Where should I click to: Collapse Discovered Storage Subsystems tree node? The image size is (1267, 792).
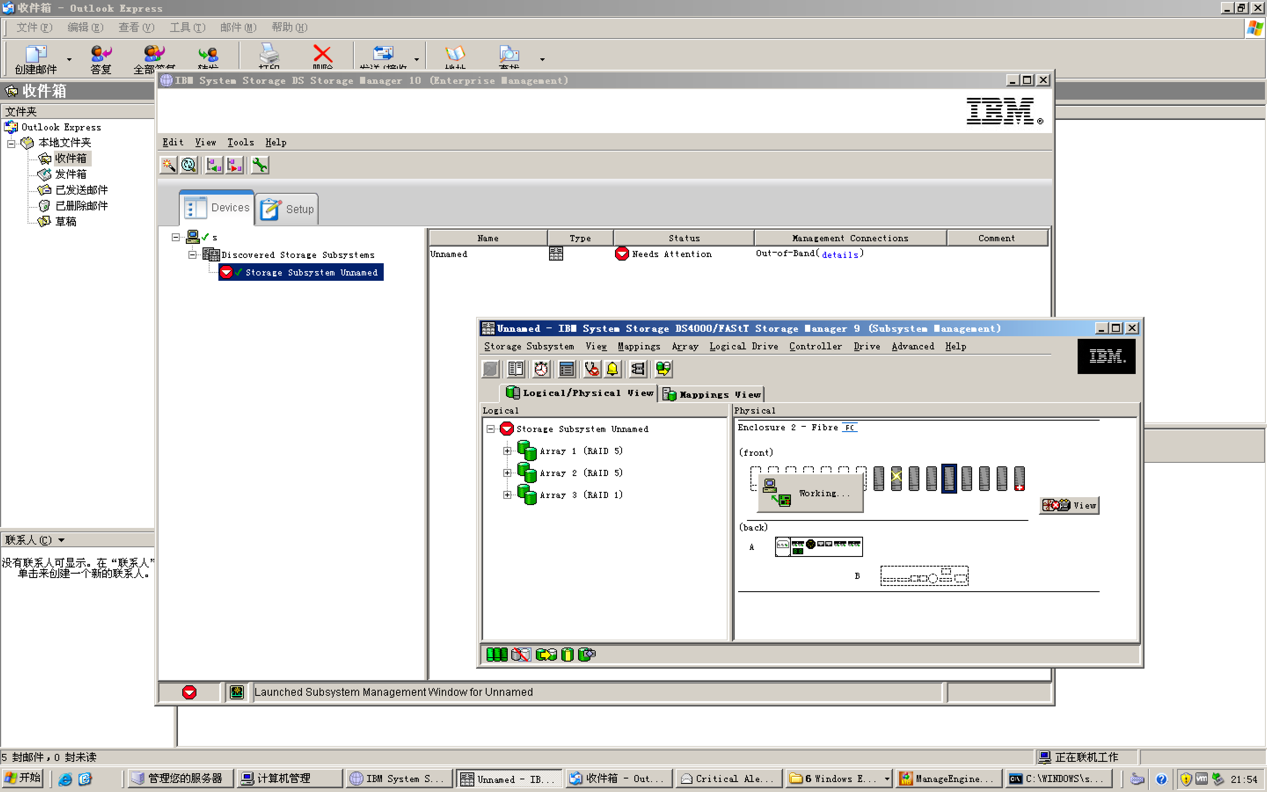(x=193, y=255)
